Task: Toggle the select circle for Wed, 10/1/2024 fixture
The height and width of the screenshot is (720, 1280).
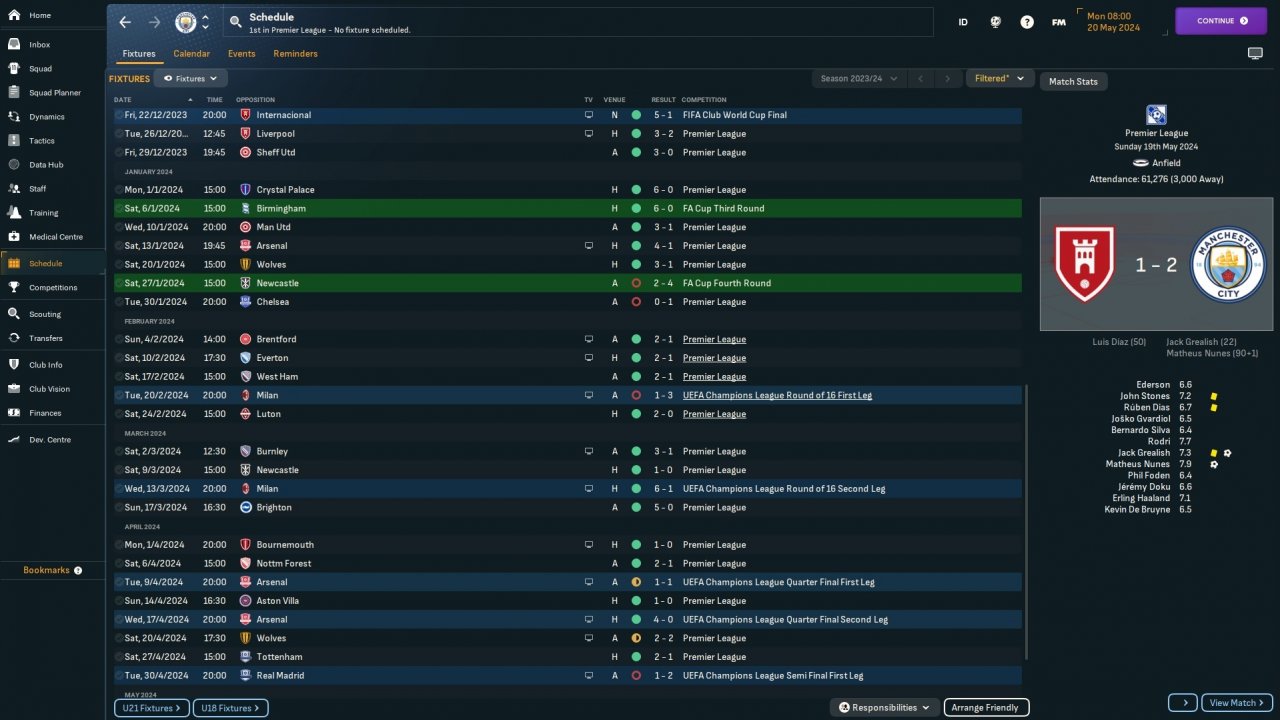Action: point(119,227)
